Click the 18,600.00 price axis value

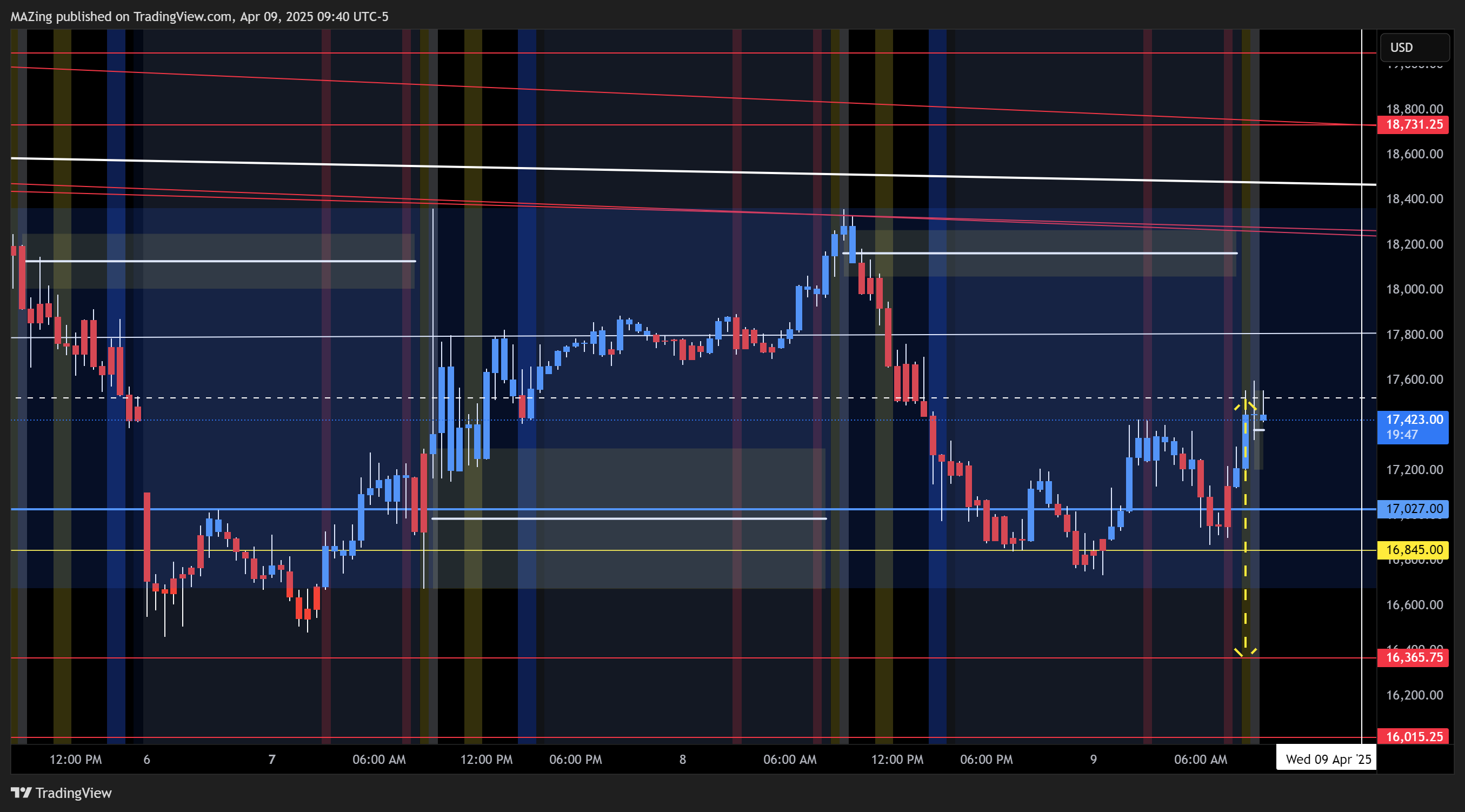click(1414, 154)
